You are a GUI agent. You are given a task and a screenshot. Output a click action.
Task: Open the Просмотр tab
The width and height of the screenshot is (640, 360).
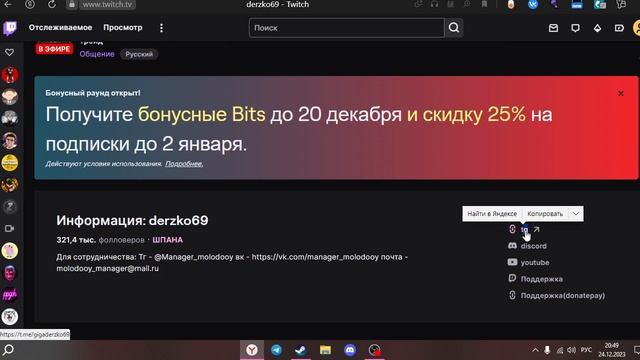(x=123, y=28)
